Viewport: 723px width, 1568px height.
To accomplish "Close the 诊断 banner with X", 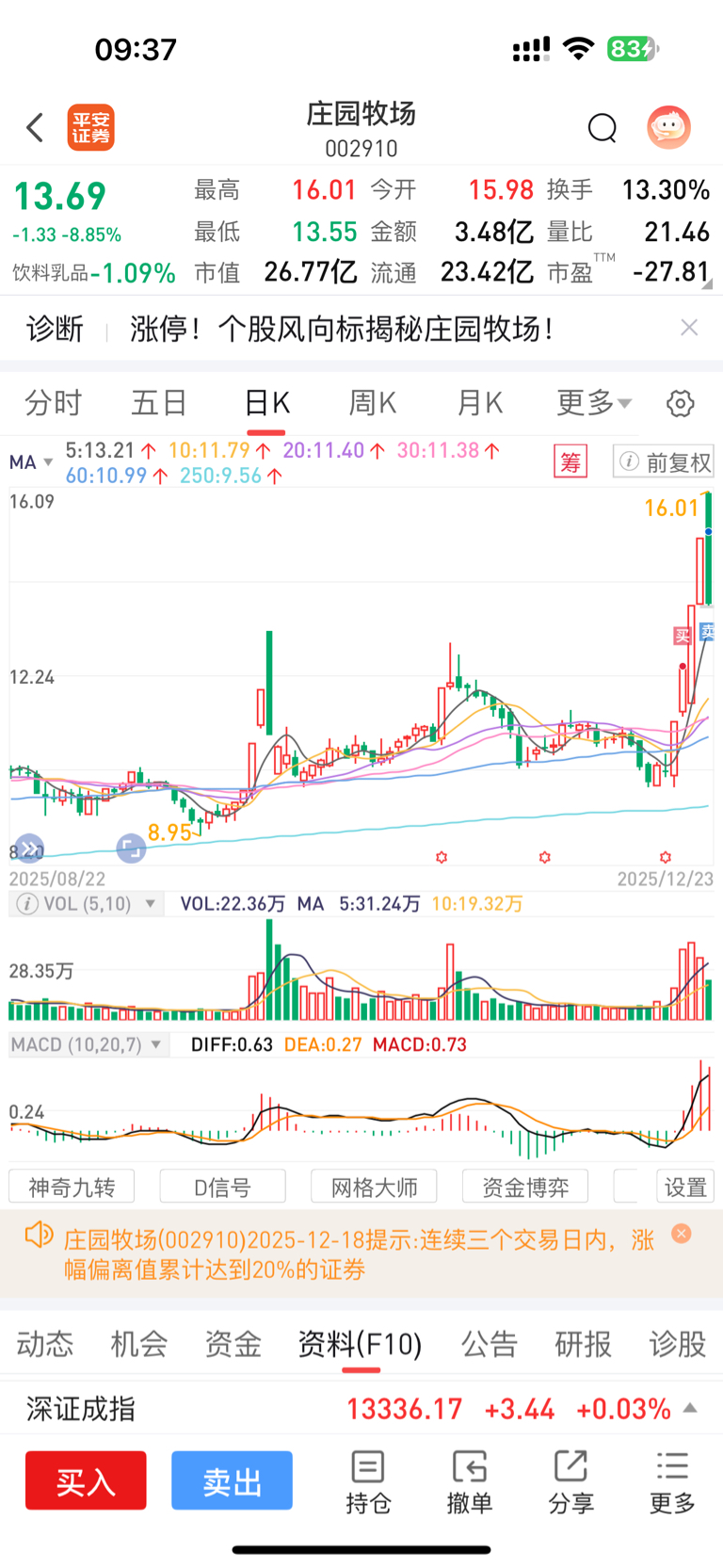I will point(689,327).
